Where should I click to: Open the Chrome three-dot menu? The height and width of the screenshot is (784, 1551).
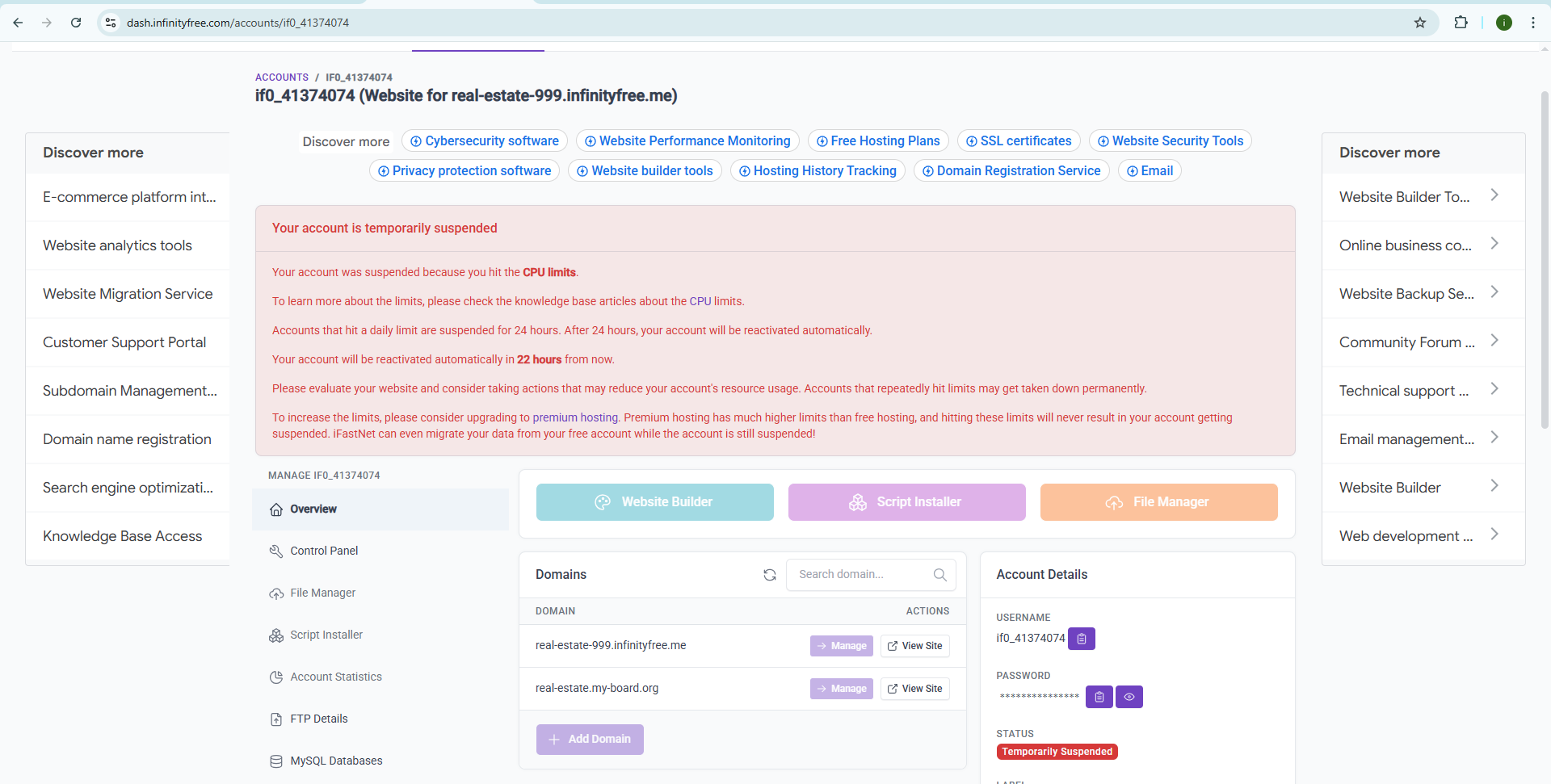[x=1532, y=23]
